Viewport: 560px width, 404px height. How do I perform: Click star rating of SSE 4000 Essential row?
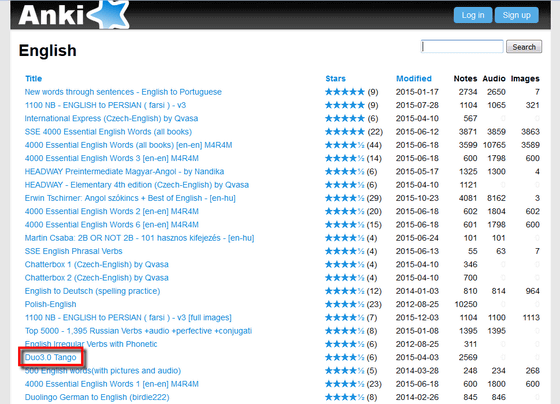[345, 131]
